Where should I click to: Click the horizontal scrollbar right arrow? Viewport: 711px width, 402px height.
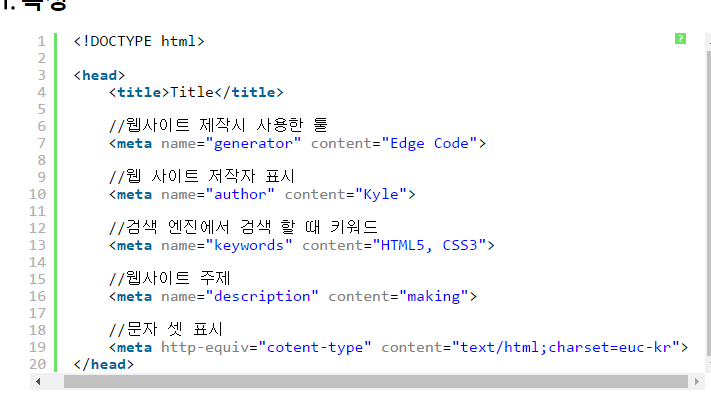tap(696, 382)
